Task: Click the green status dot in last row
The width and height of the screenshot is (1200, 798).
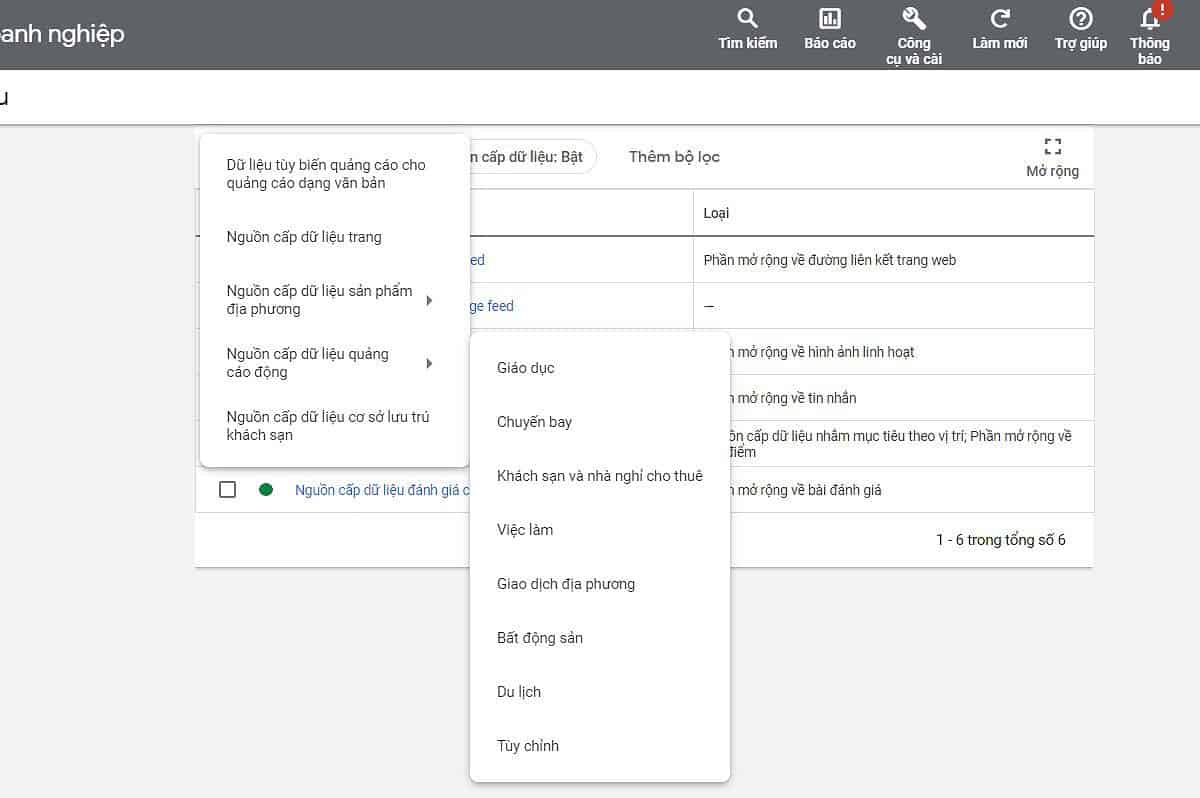Action: [266, 490]
